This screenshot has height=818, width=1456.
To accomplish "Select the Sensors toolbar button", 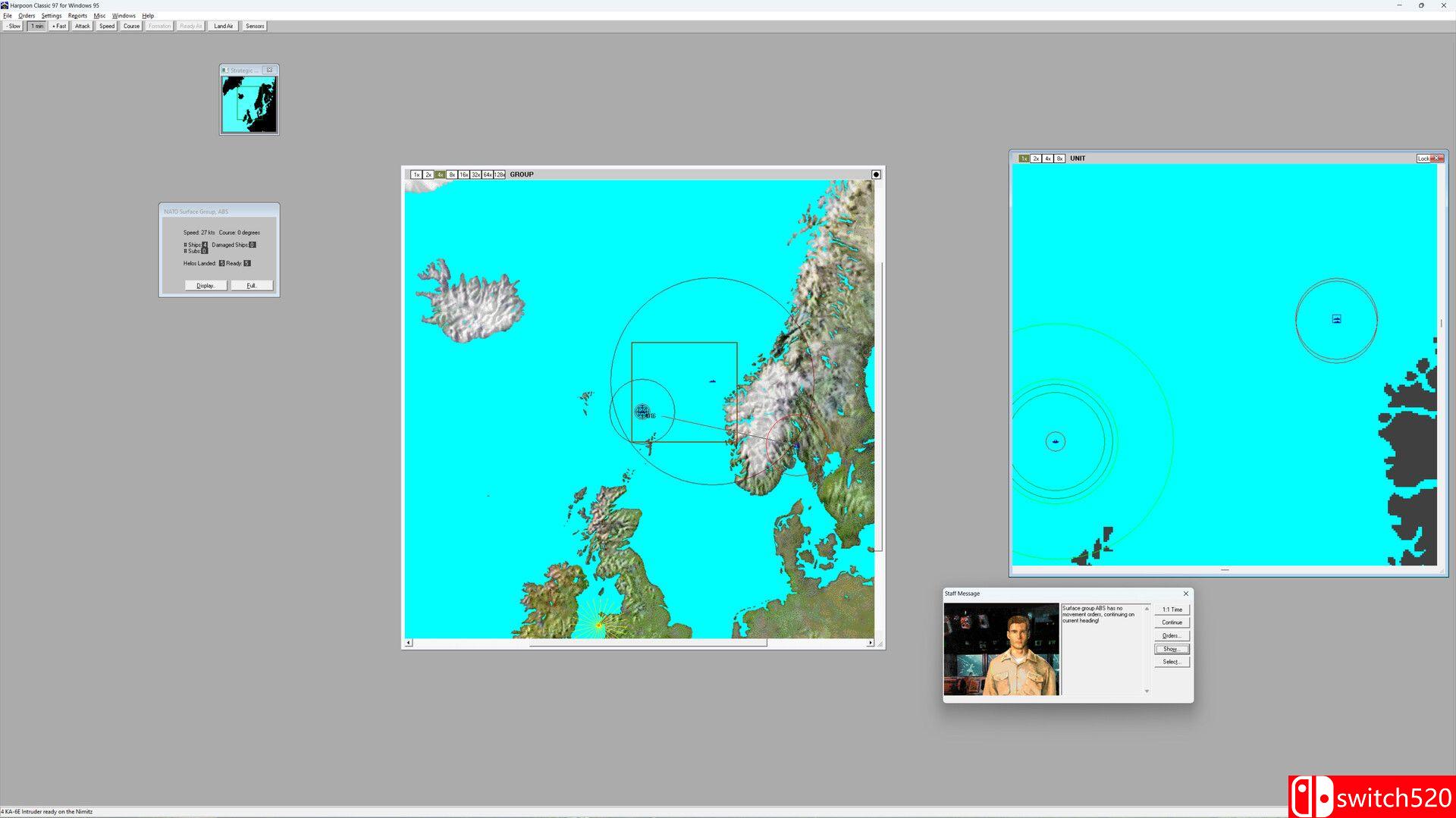I will [254, 26].
